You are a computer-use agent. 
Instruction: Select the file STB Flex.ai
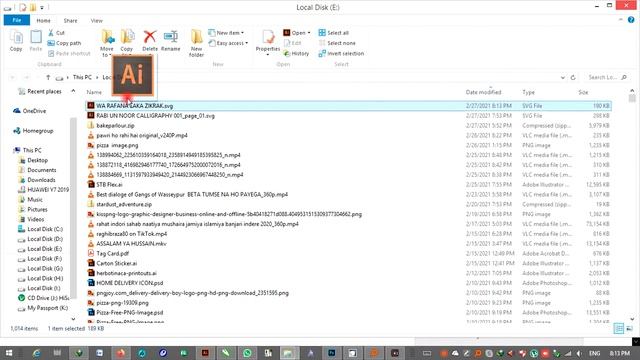[x=109, y=184]
